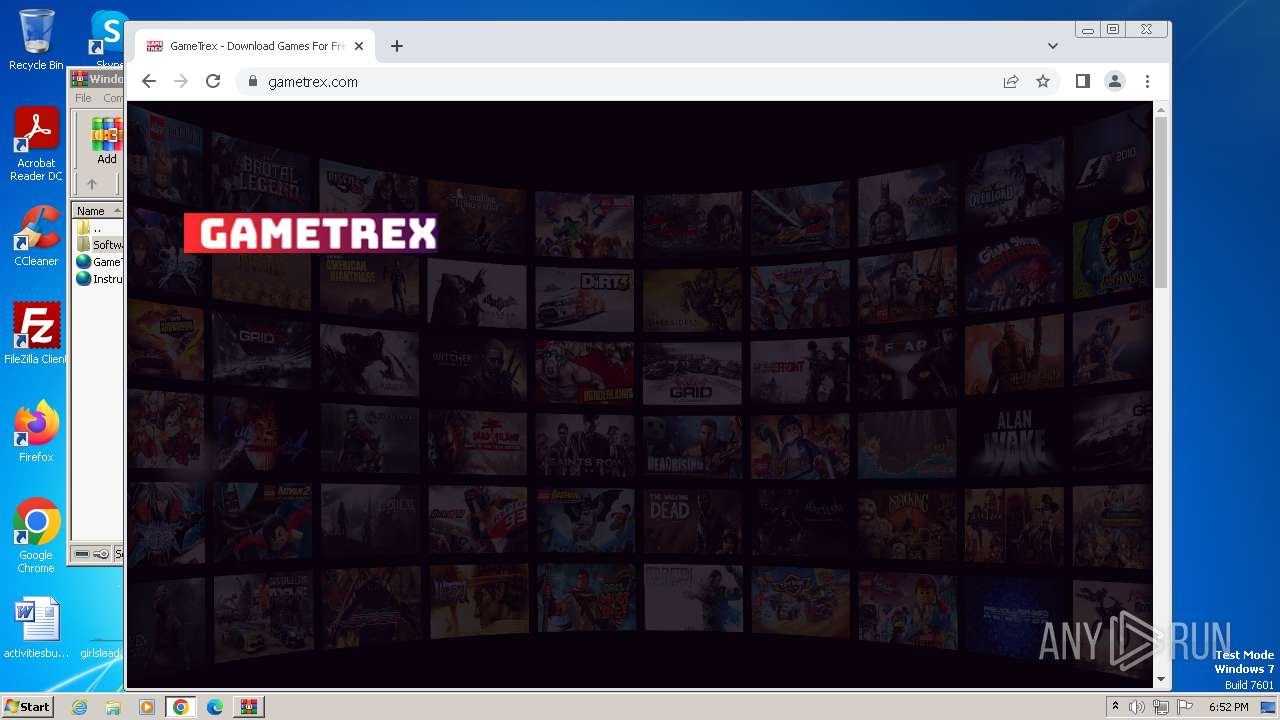Select the Instru file row in WinRAR
Viewport: 1280px width, 720px height.
coord(98,279)
